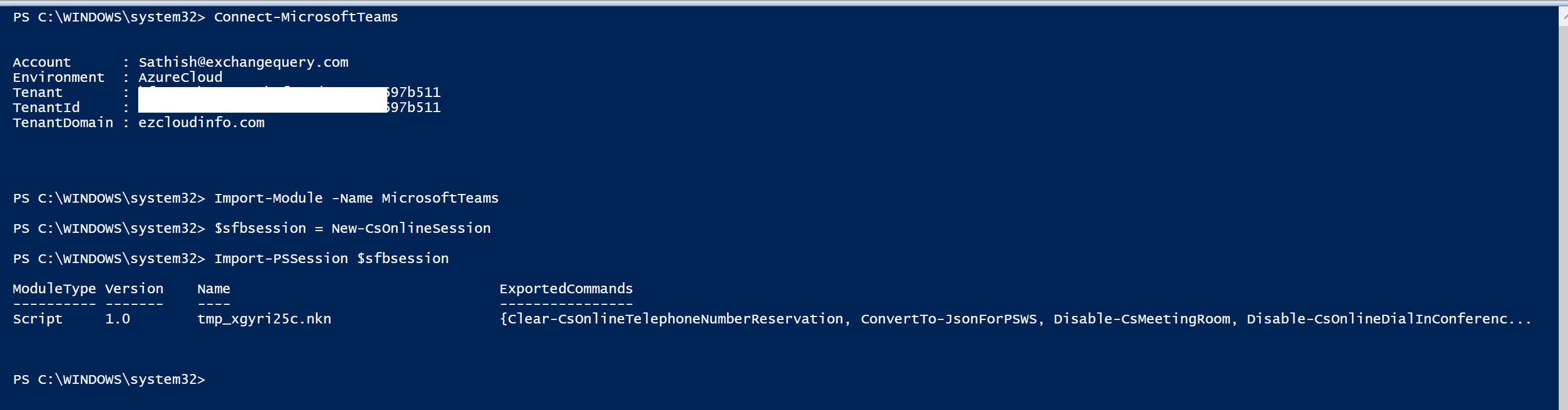1568x410 pixels.
Task: Click the TenantId field label
Action: 46,107
